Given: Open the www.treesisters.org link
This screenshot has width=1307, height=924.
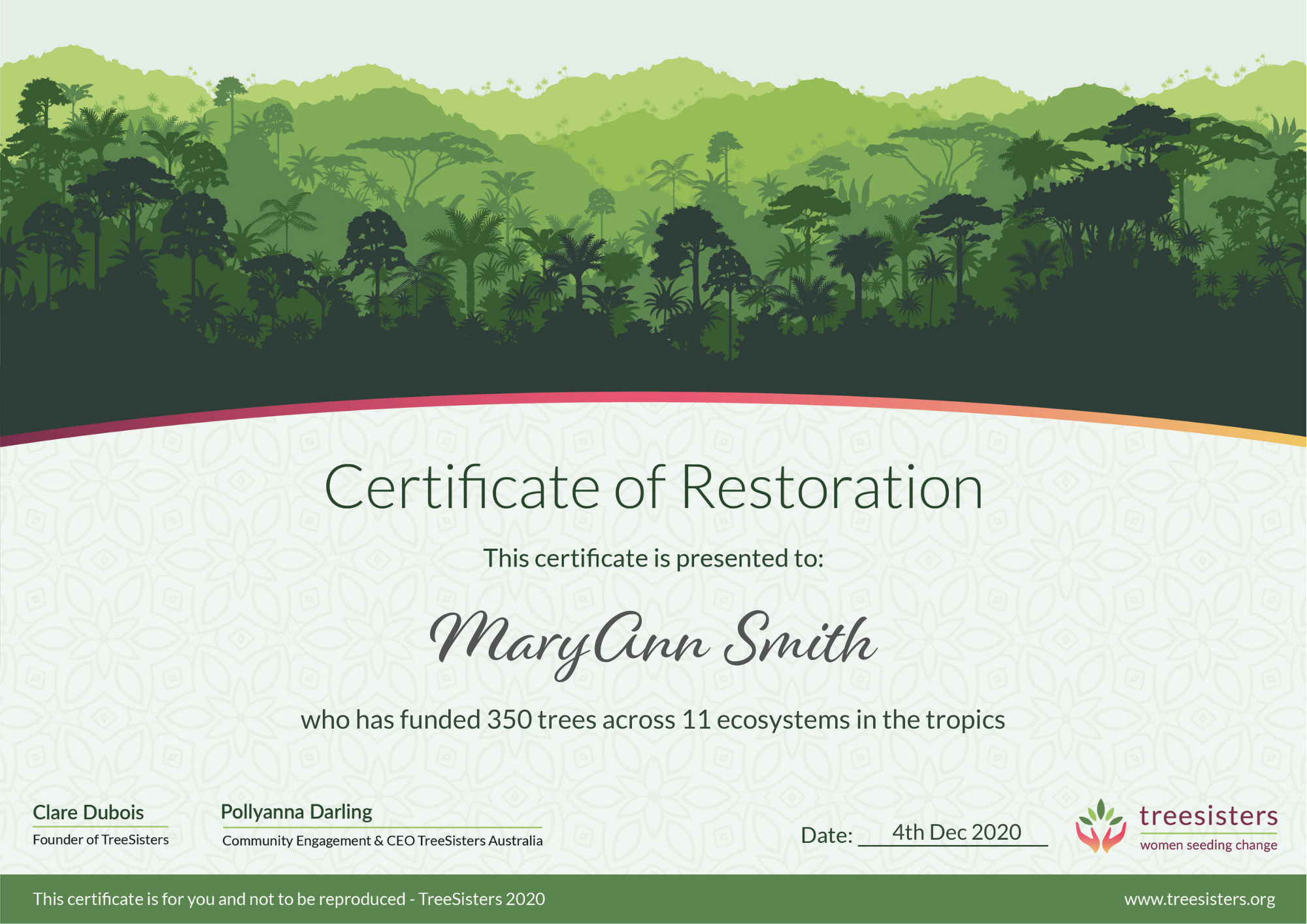Looking at the screenshot, I should 1200,900.
